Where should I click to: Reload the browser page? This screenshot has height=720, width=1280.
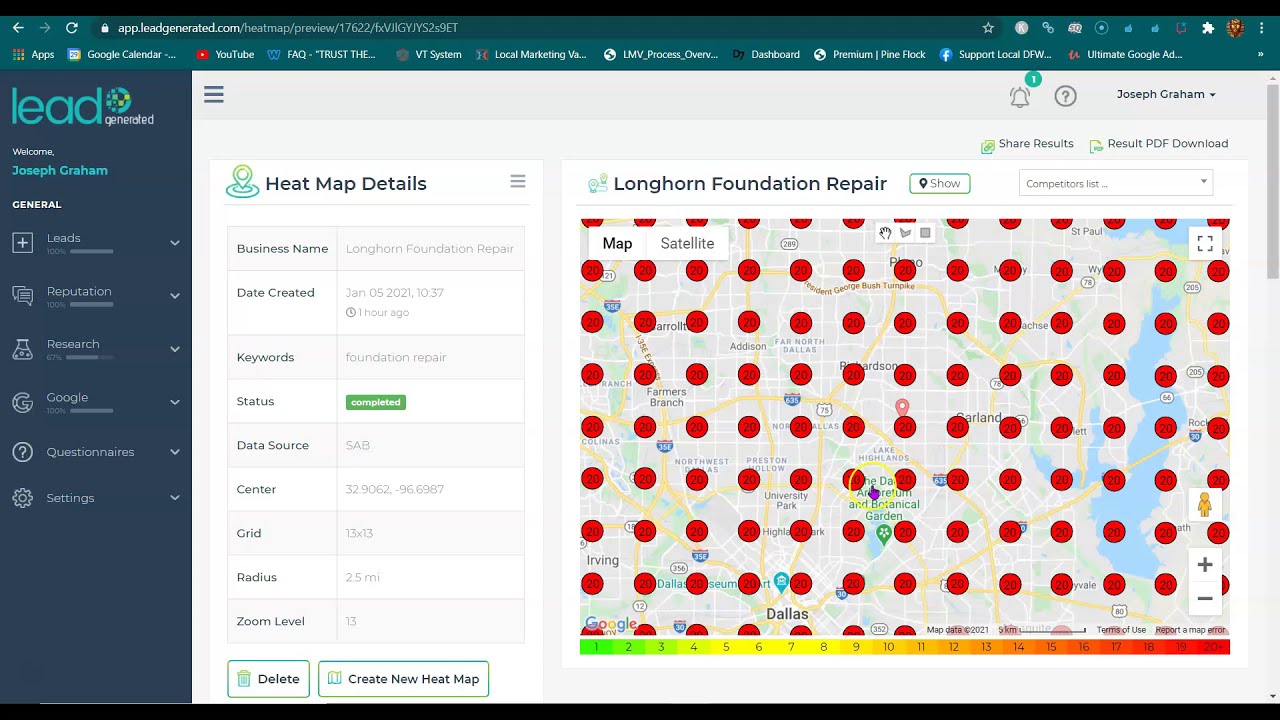click(x=72, y=28)
